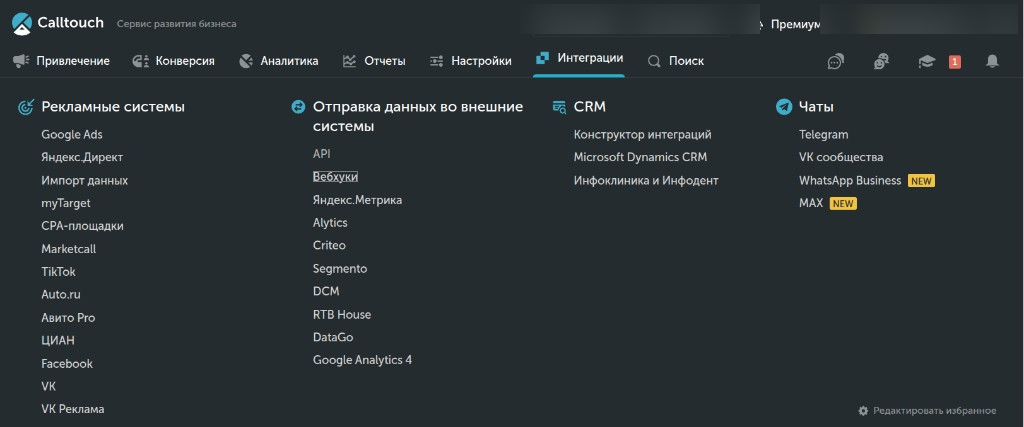Image resolution: width=1024 pixels, height=427 pixels.
Task: Open TikTok integration
Action: click(x=58, y=272)
